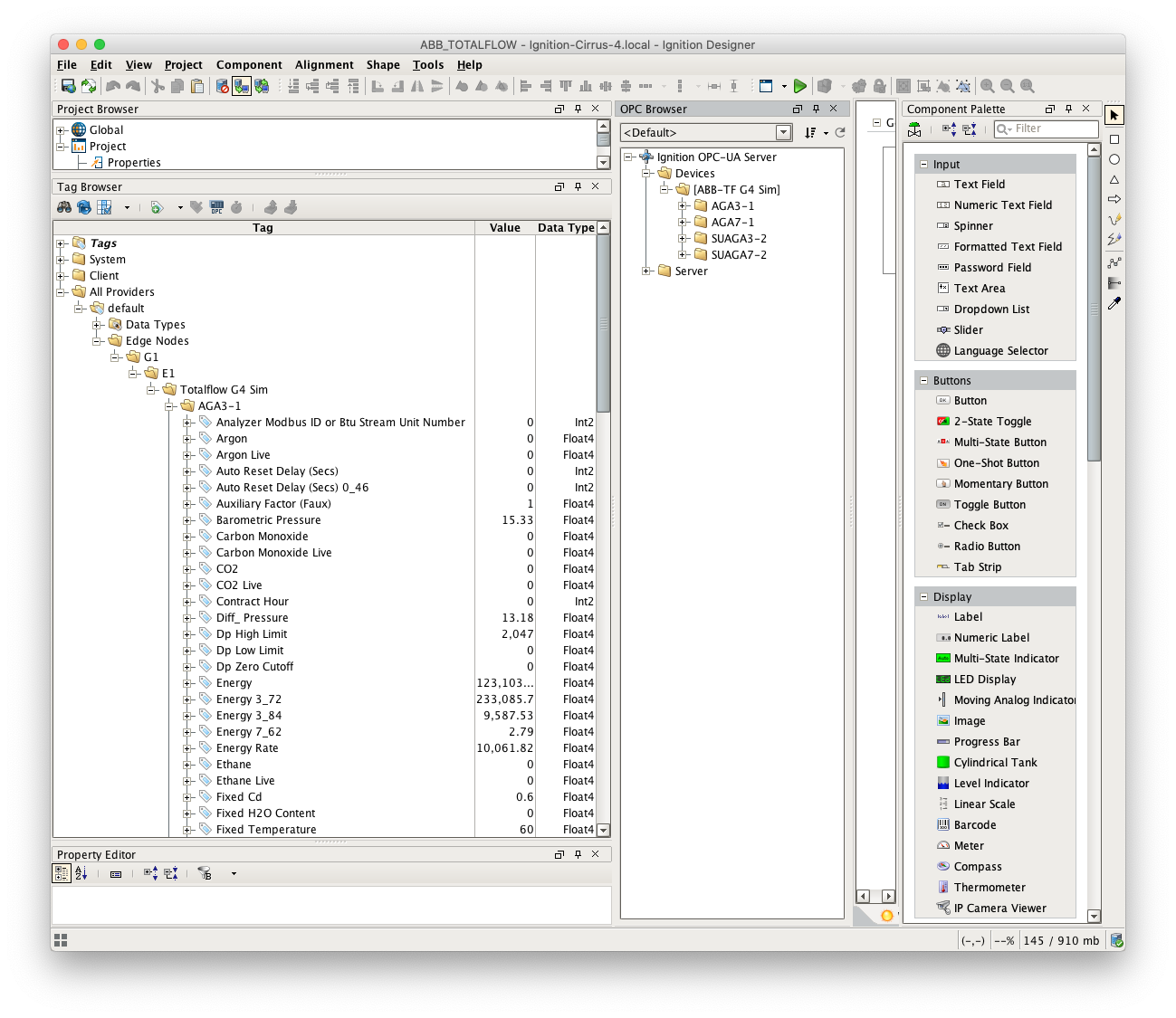Select the One-Shot Button component in palette

[988, 463]
